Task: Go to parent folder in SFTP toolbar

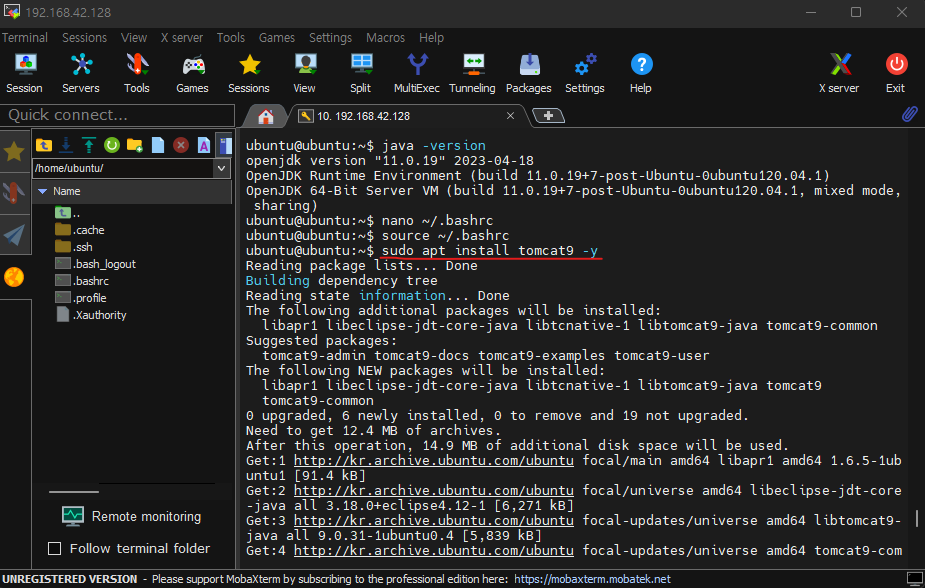Action: pos(44,145)
